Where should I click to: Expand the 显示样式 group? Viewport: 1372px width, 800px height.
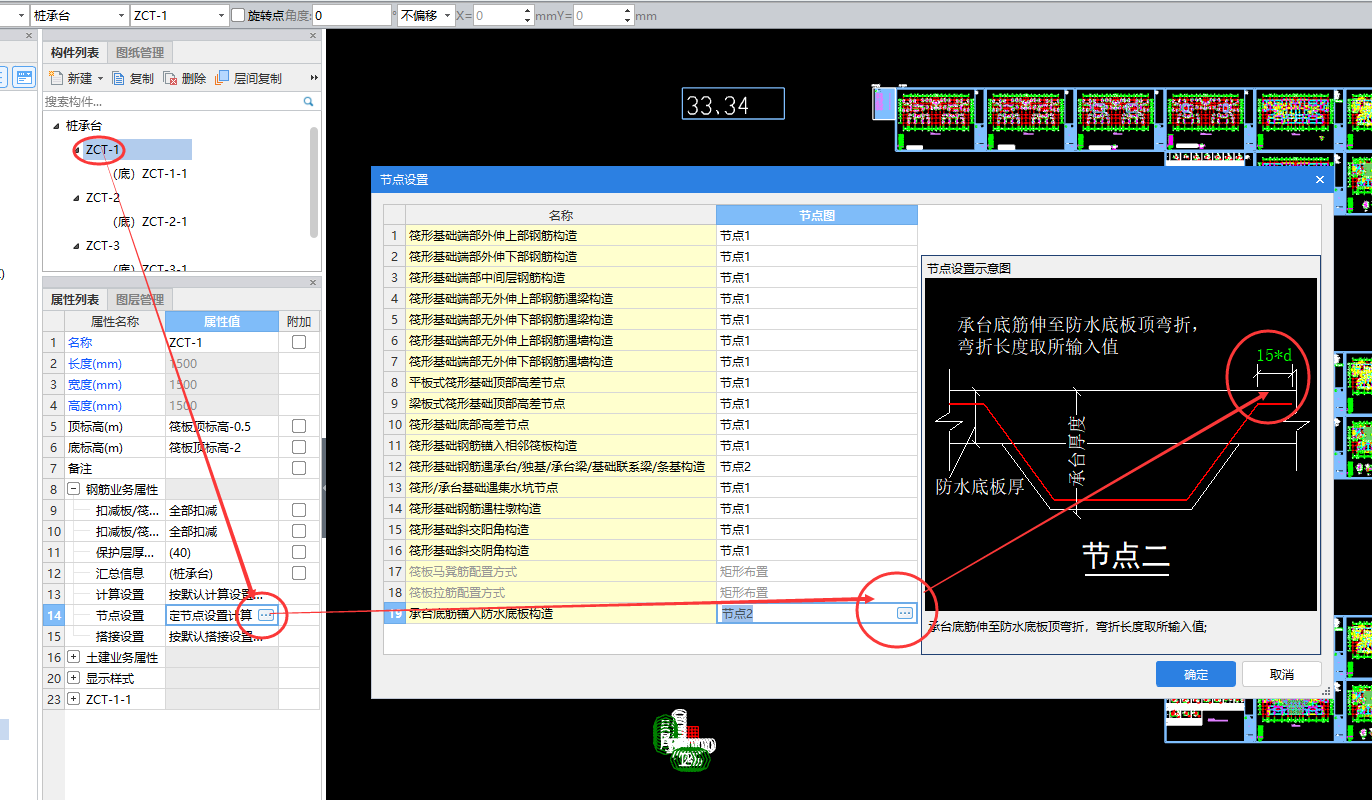tap(73, 678)
